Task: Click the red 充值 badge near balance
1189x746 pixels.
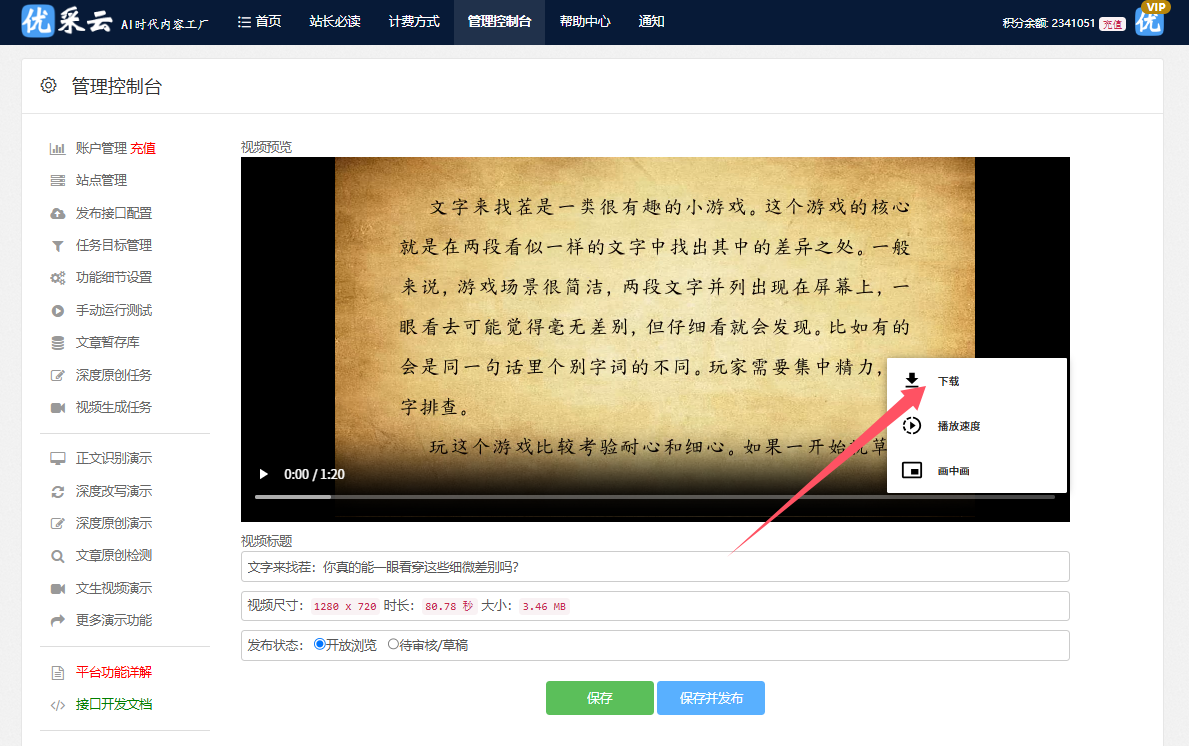Action: click(x=1112, y=24)
